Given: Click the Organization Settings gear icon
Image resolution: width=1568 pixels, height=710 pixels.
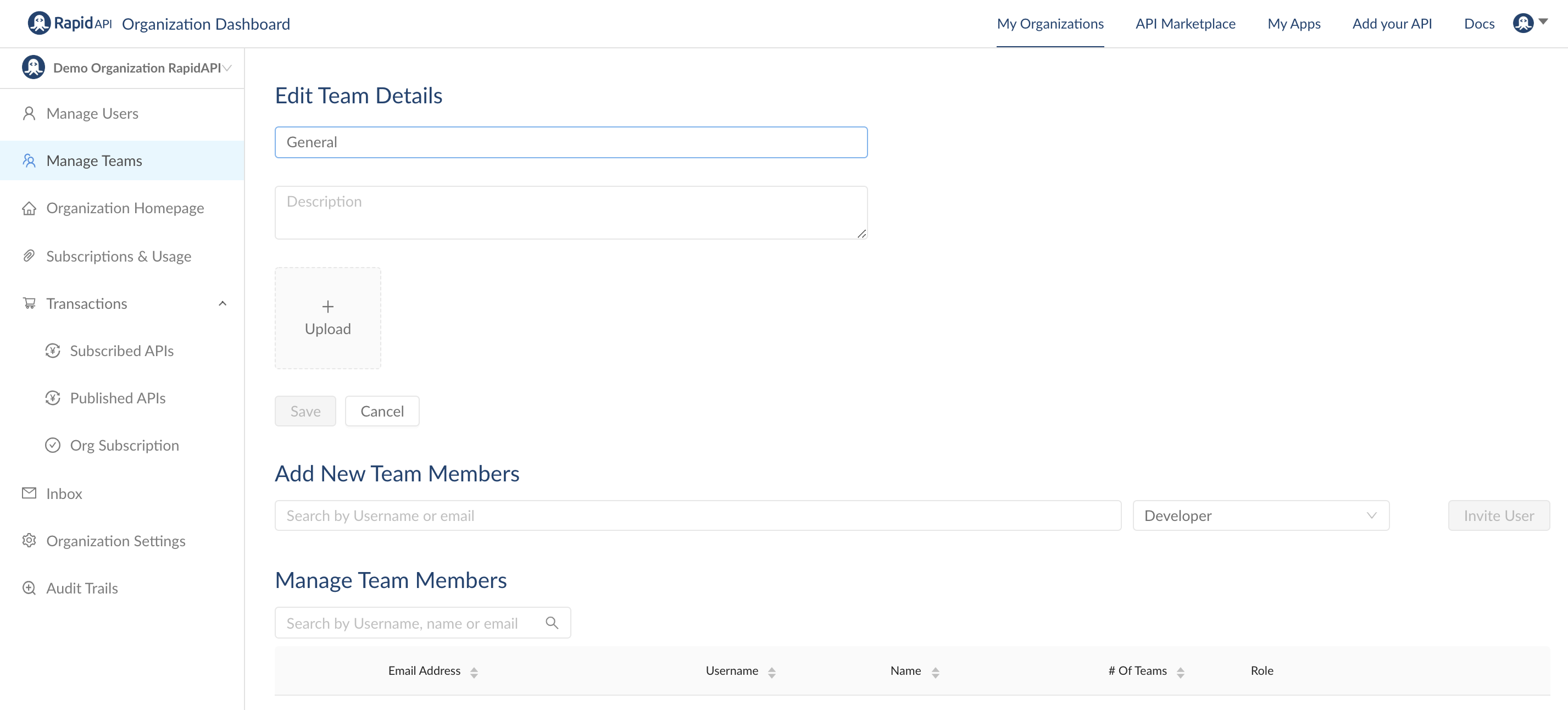Looking at the screenshot, I should pos(29,541).
